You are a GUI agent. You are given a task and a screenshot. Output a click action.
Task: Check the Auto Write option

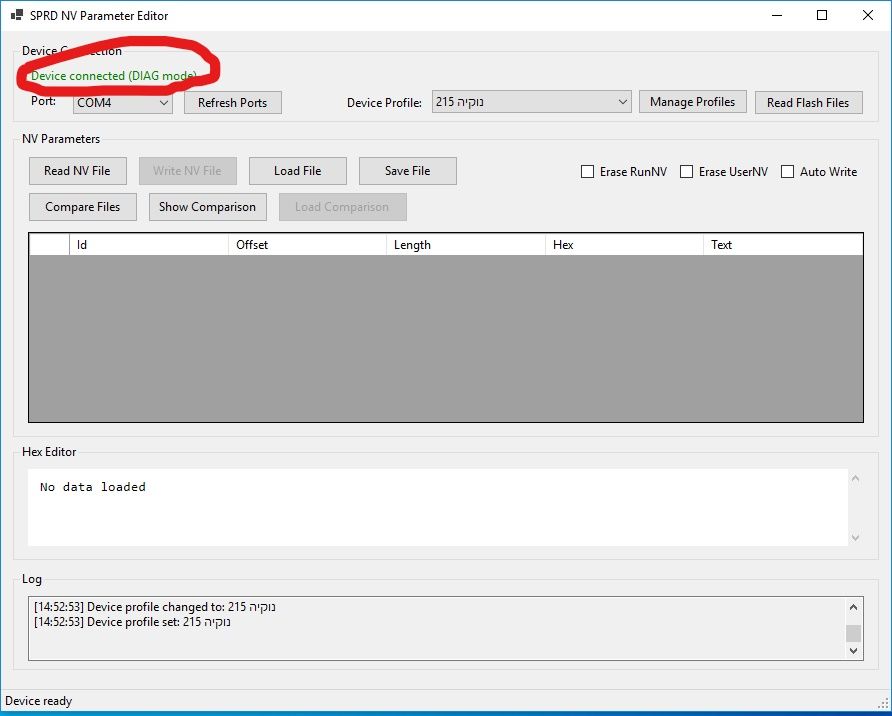(788, 172)
